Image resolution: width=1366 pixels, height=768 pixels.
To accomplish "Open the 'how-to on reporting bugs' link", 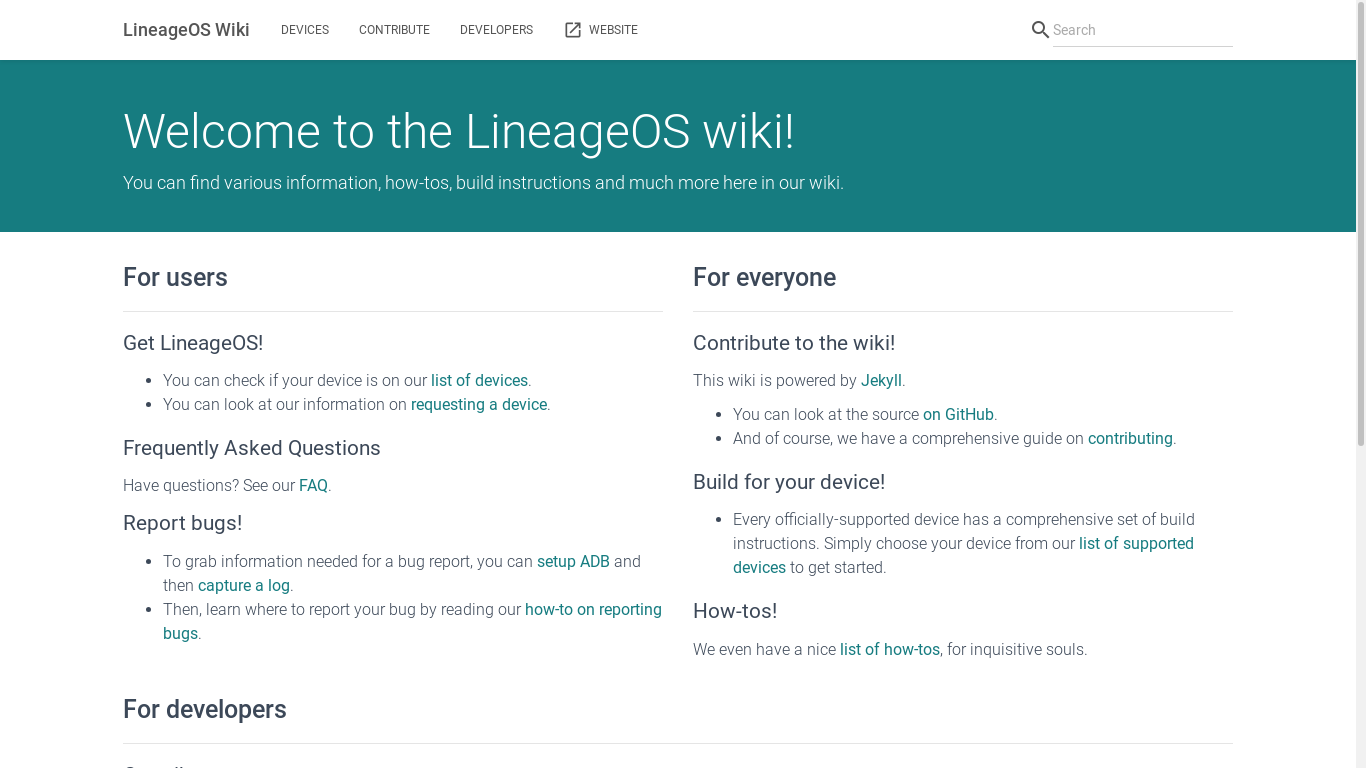I will pos(593,610).
